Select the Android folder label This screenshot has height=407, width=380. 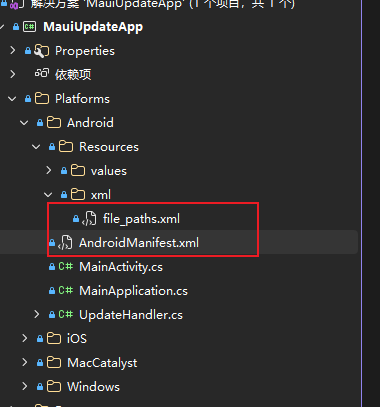coord(90,123)
